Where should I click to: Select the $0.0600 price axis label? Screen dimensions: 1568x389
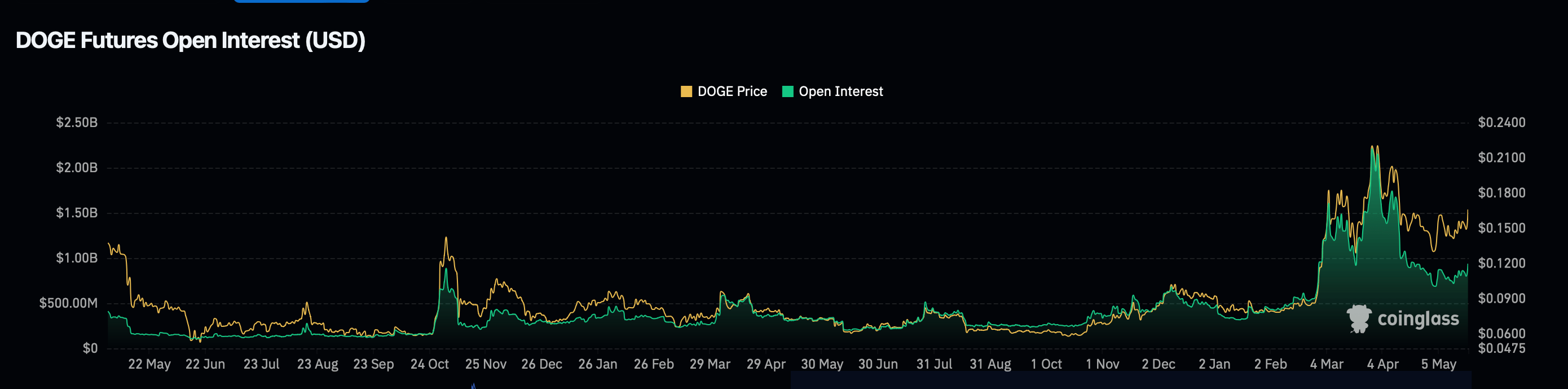pos(1501,334)
